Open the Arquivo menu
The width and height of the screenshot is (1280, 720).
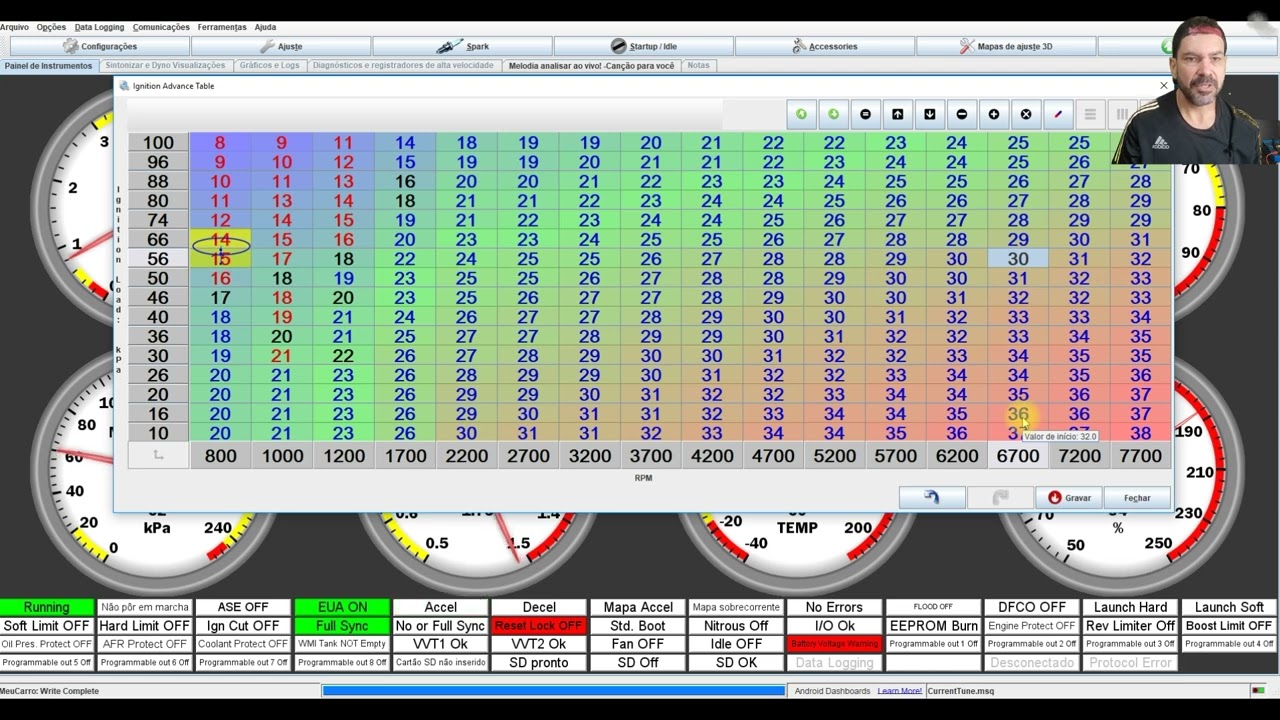(x=14, y=27)
